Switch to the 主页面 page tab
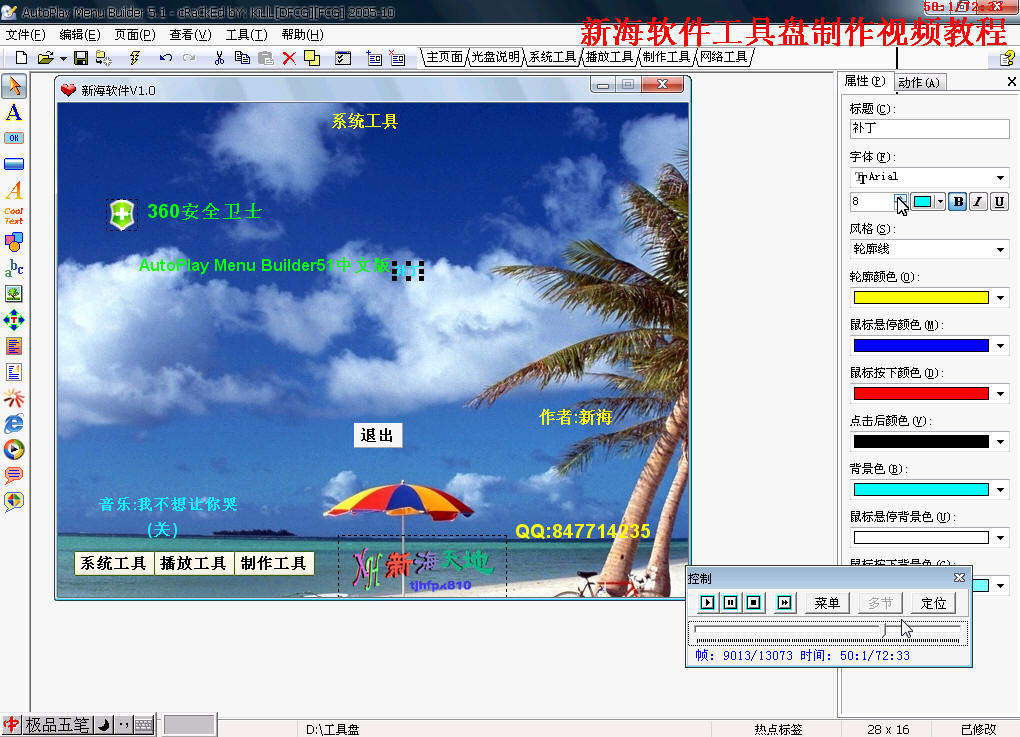 (444, 57)
